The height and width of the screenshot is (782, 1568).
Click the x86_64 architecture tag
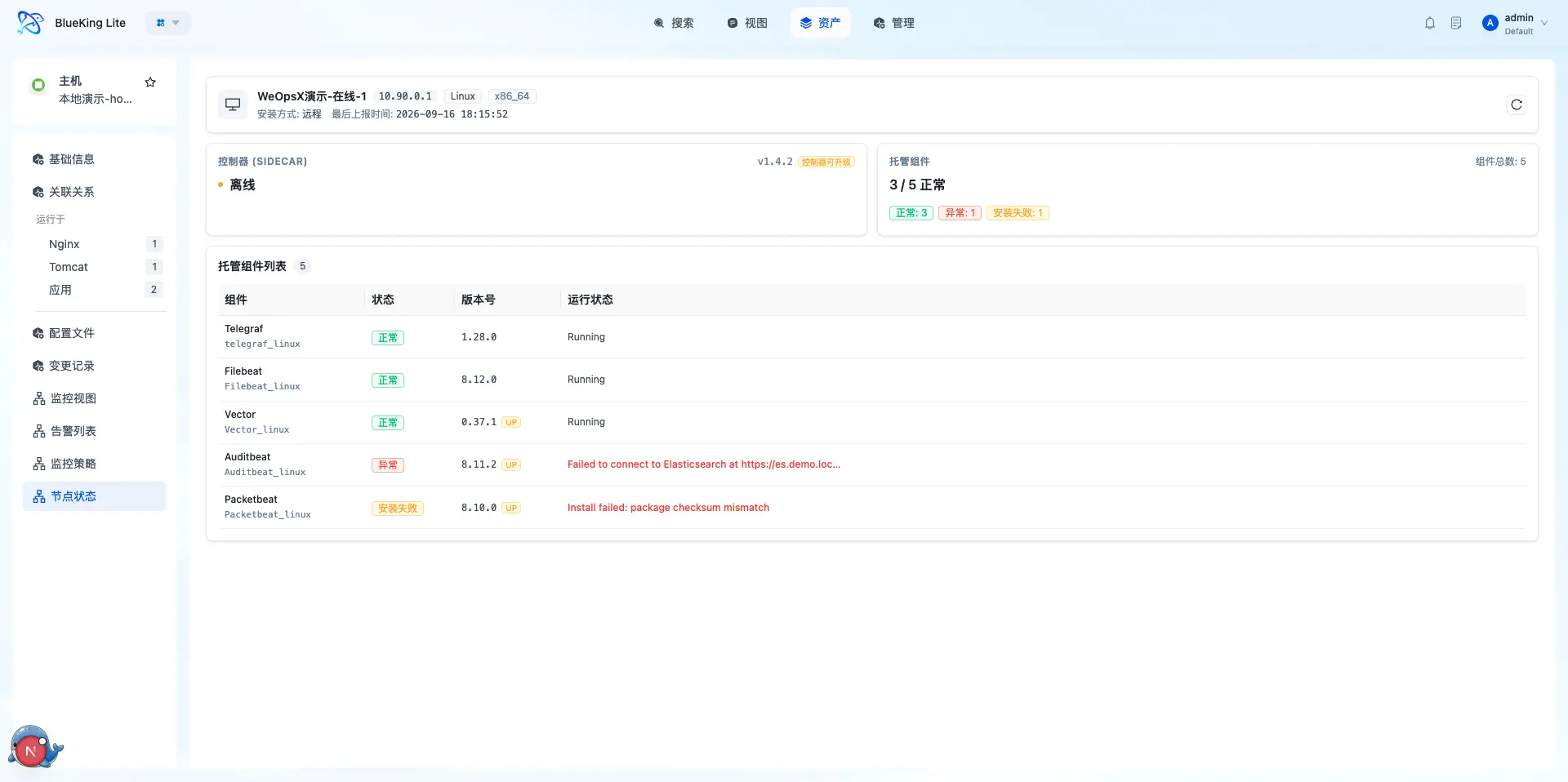(512, 96)
